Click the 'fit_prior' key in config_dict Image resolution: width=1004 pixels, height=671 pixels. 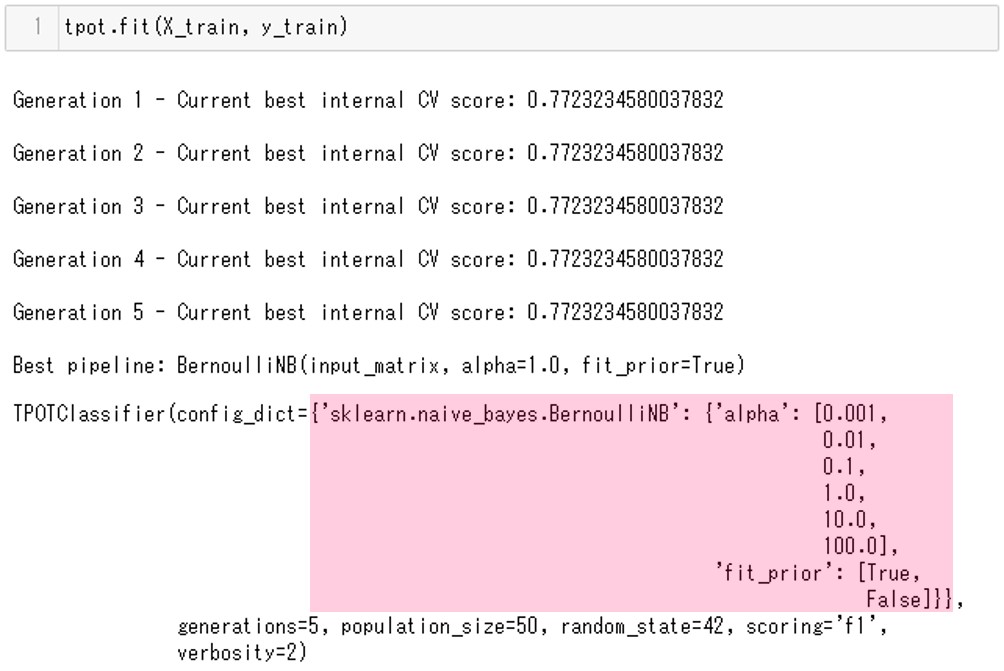(760, 574)
